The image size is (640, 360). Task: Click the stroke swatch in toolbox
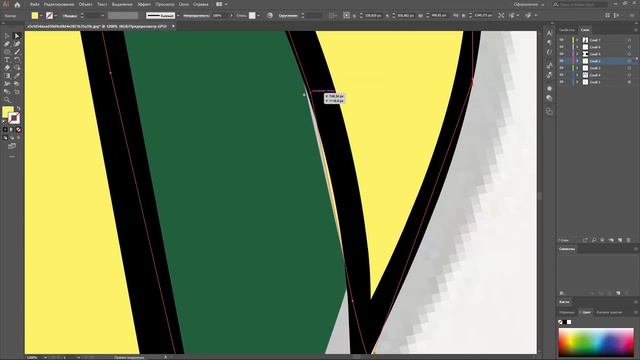[14, 118]
